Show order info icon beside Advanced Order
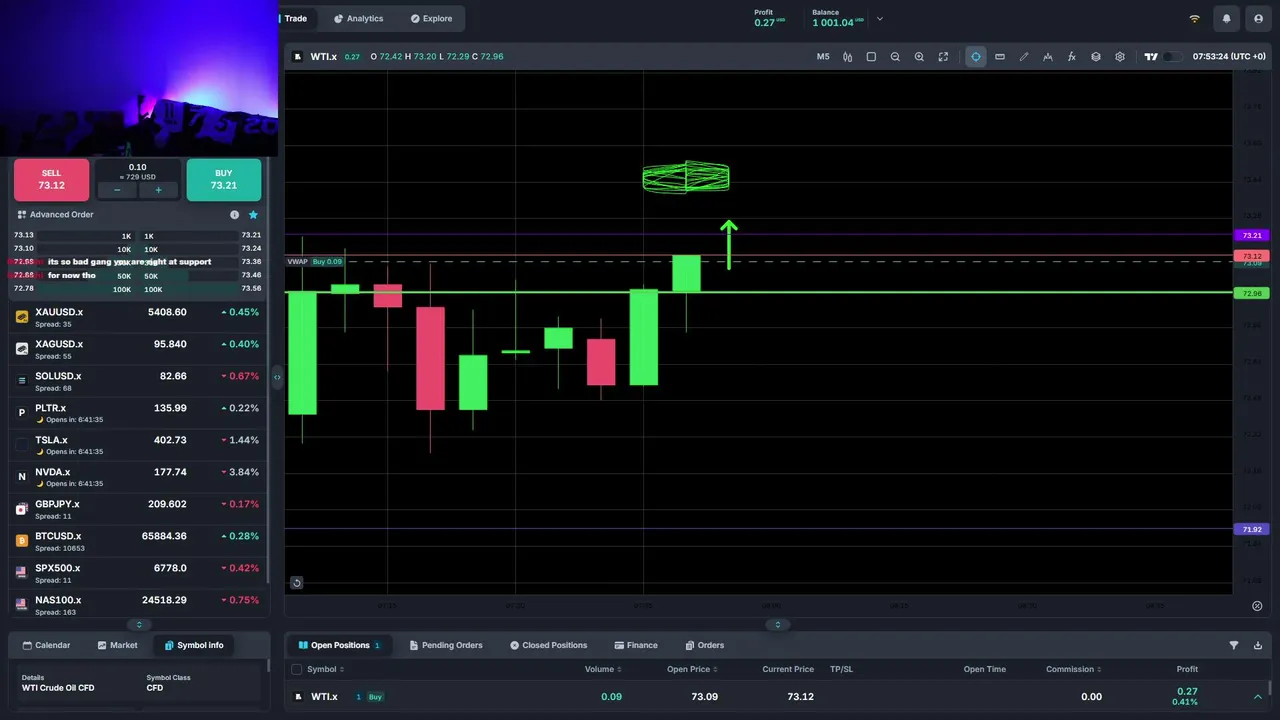Screen dimensions: 1280x720 (234, 215)
